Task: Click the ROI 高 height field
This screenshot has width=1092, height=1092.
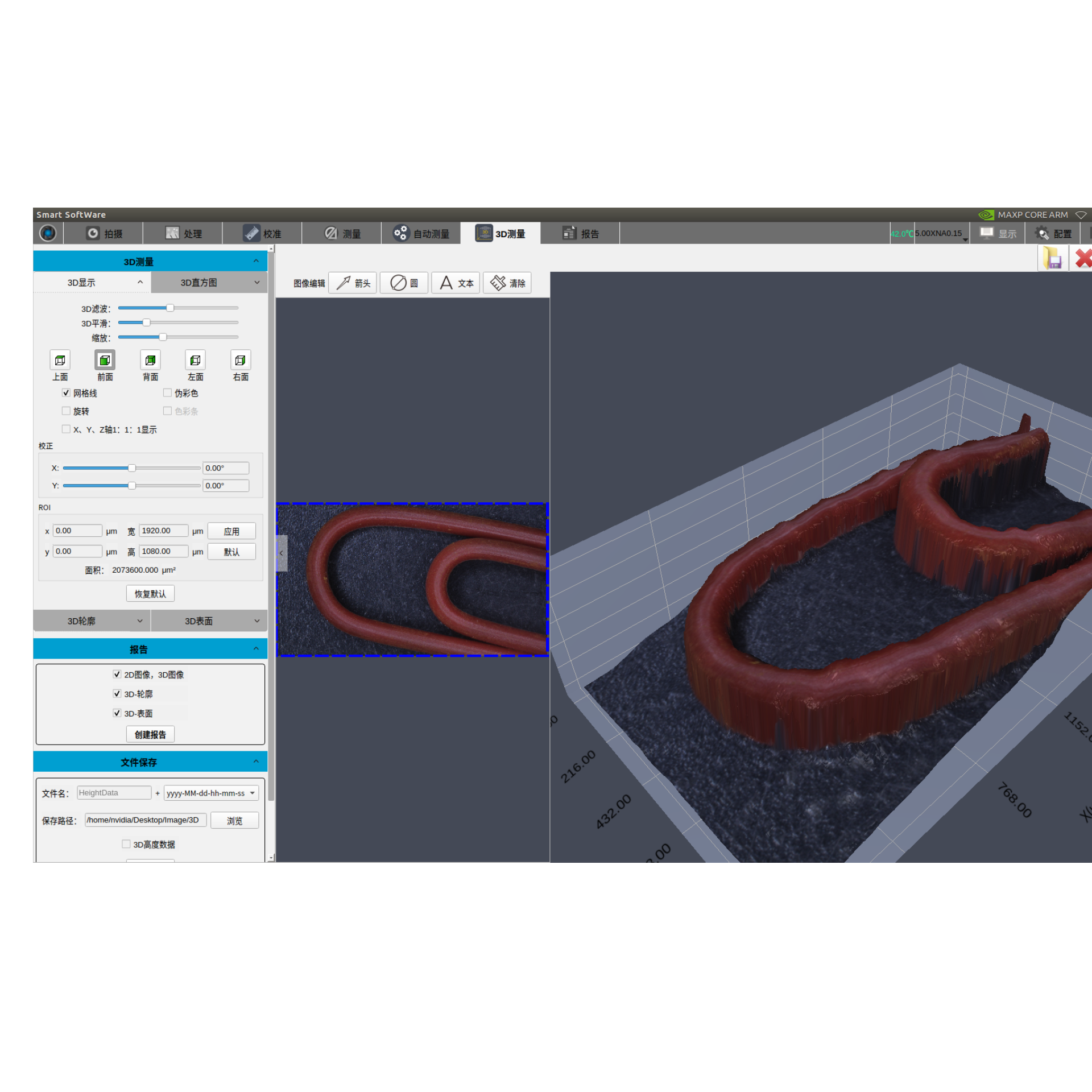Action: [x=163, y=551]
